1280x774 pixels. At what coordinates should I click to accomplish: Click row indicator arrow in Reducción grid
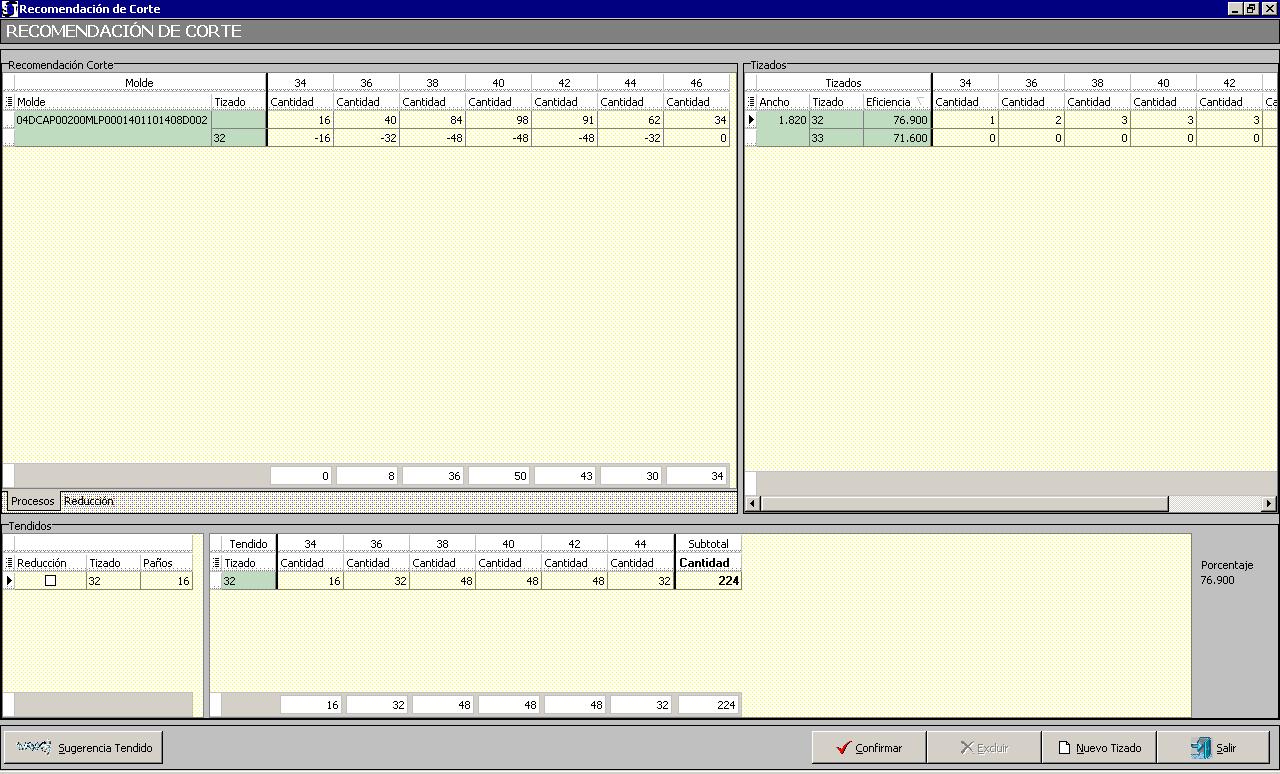click(x=9, y=581)
